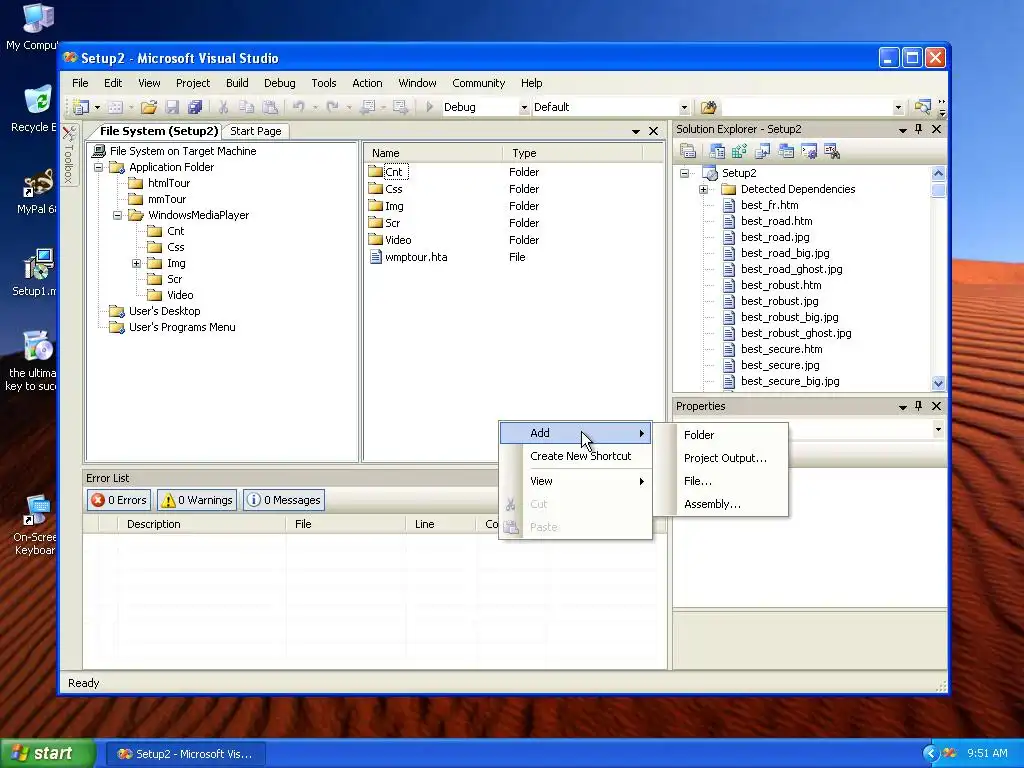This screenshot has height=768, width=1024.
Task: Click the Paste clipboard icon in the main toolbar
Action: point(270,107)
